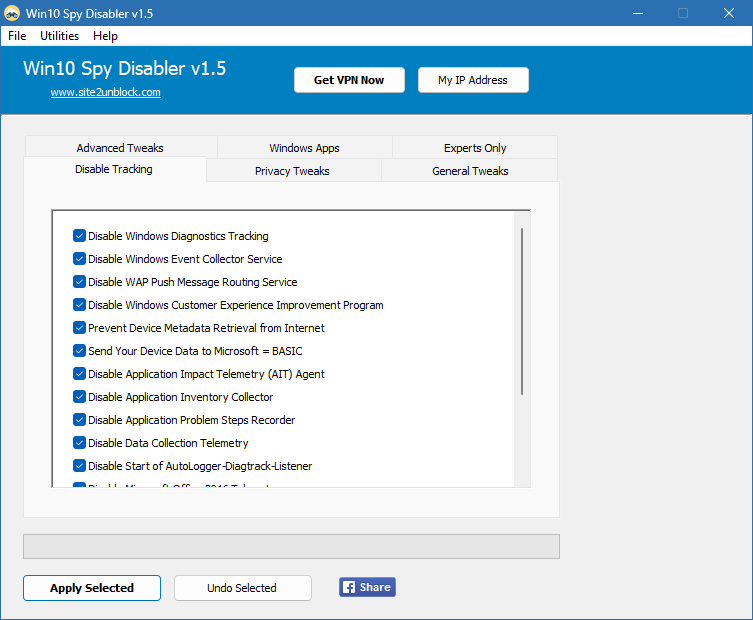Switch to the Windows Apps tab

pos(304,147)
